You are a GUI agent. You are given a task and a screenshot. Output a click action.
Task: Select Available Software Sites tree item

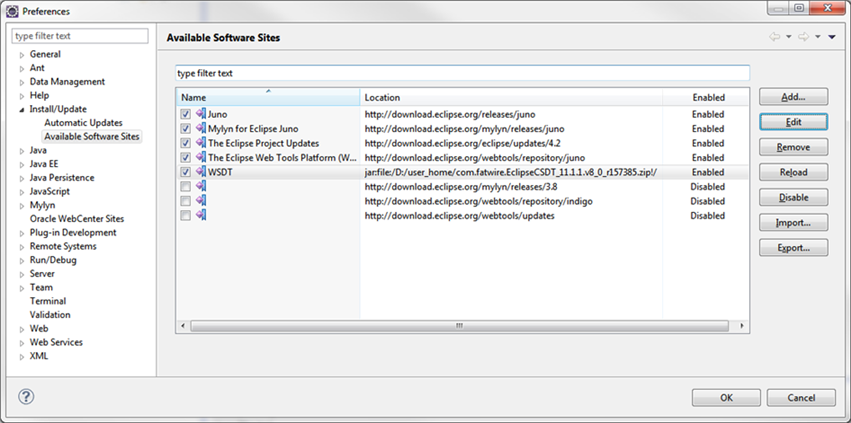92,136
